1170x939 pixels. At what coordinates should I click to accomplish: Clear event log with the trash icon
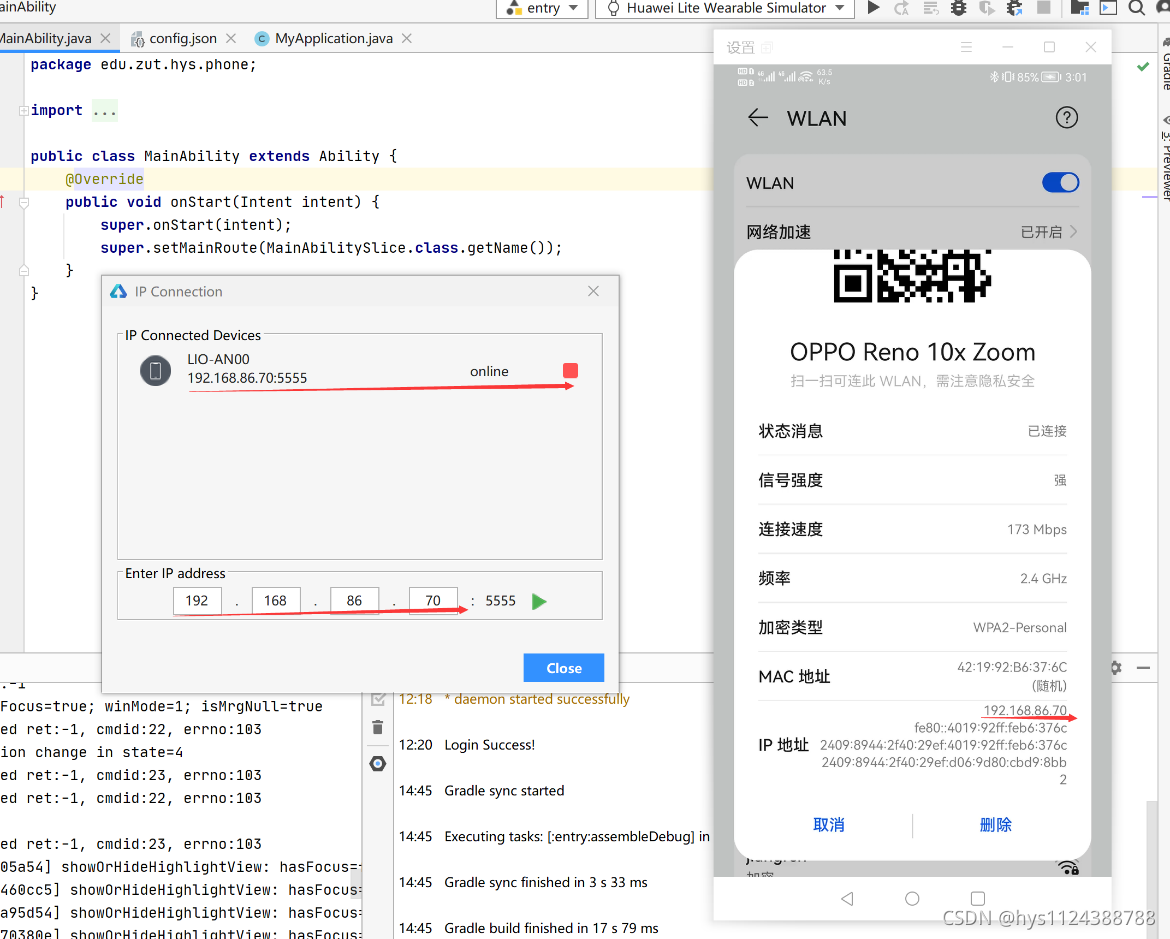[378, 727]
